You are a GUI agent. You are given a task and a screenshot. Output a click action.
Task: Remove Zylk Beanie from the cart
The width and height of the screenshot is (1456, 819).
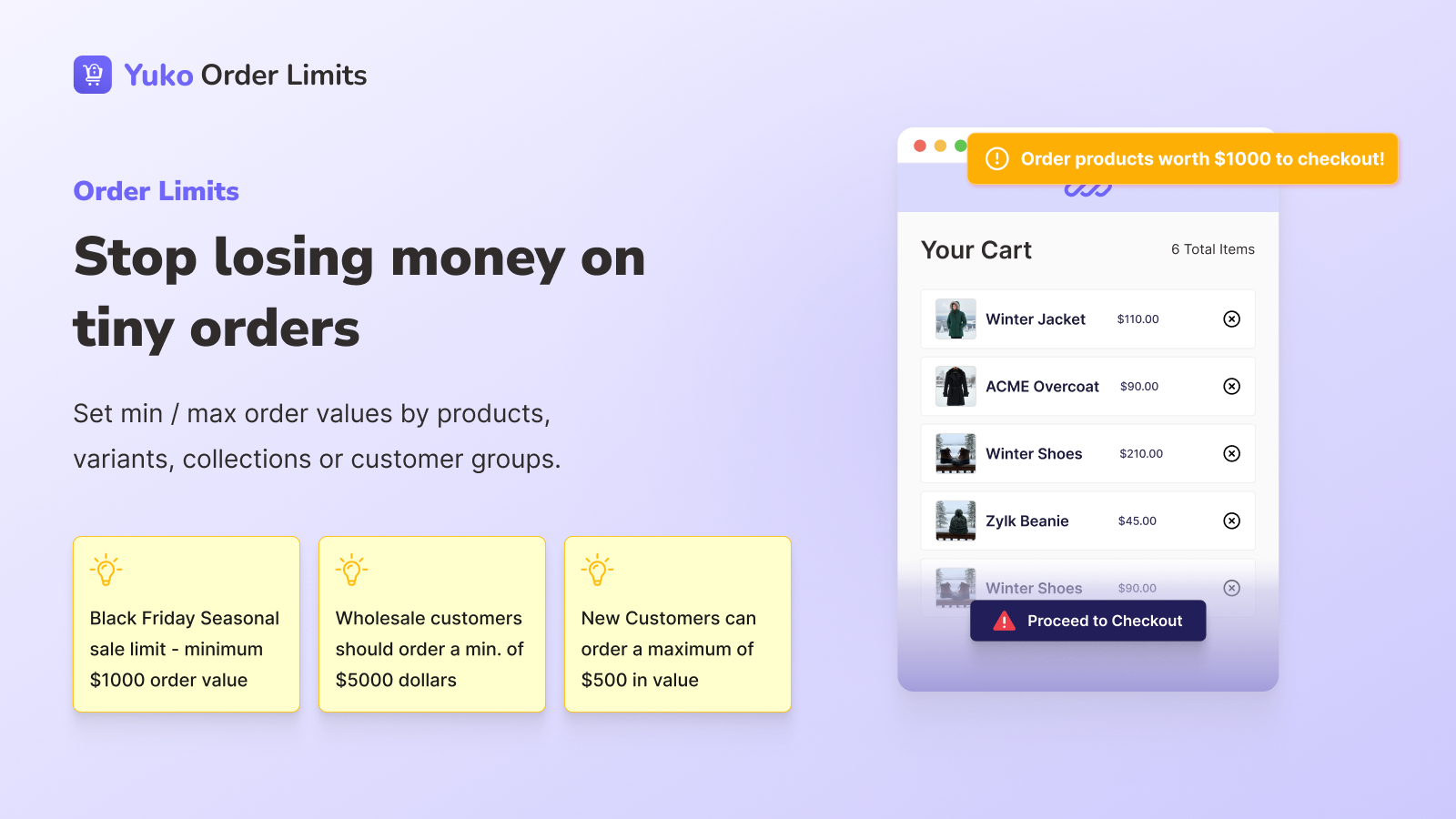click(1231, 521)
